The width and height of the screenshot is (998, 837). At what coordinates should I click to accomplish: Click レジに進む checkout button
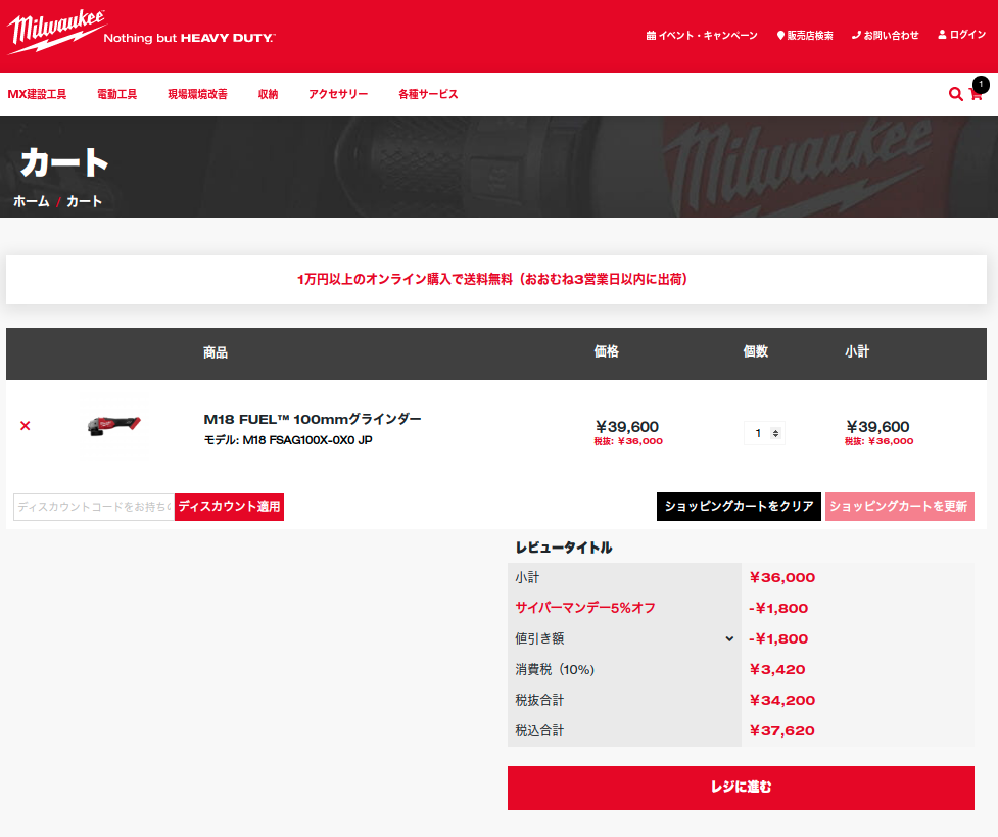click(x=741, y=787)
